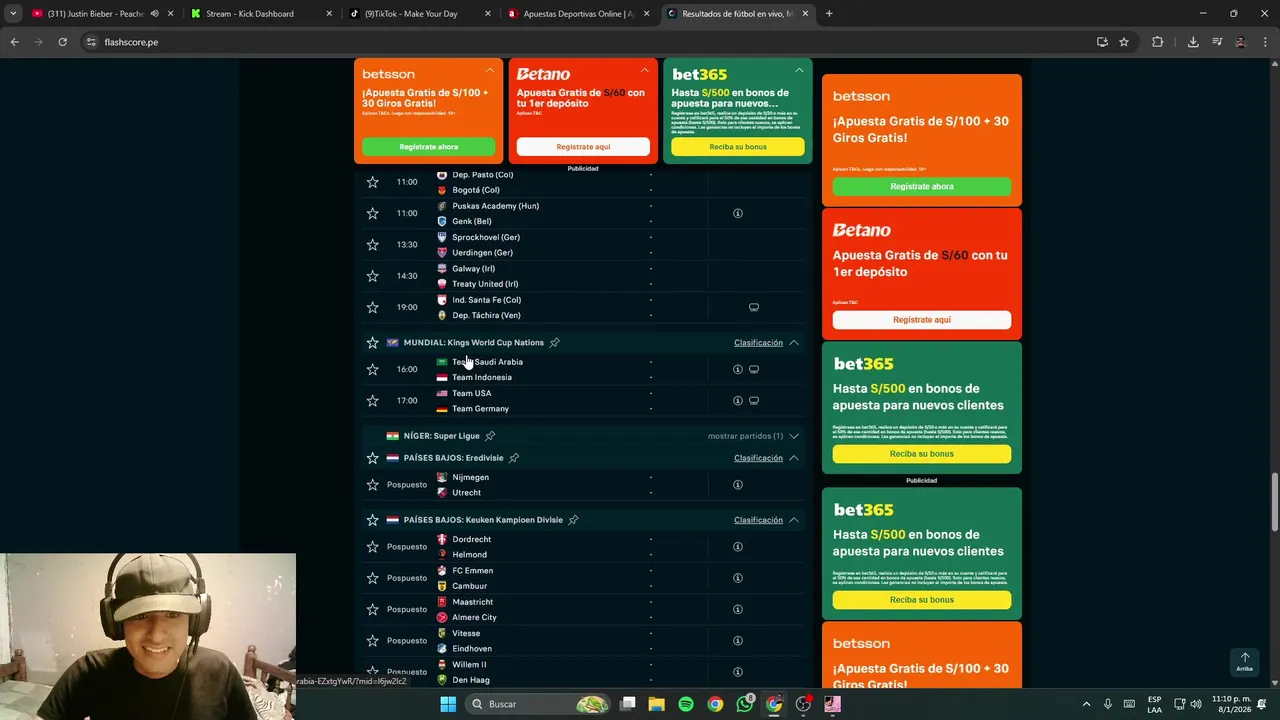The width and height of the screenshot is (1280, 720).
Task: Click the flashscore.pe address bar
Action: 590,42
